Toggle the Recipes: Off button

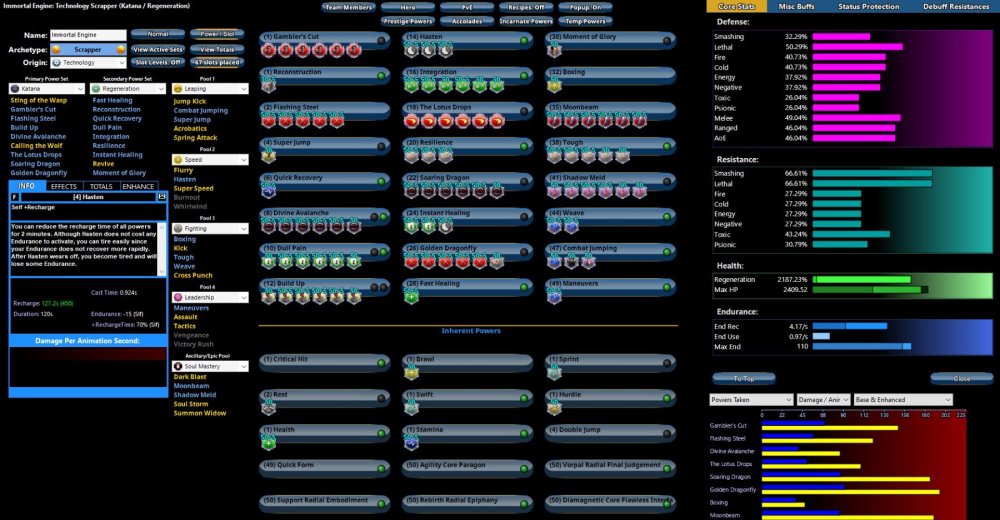(525, 7)
